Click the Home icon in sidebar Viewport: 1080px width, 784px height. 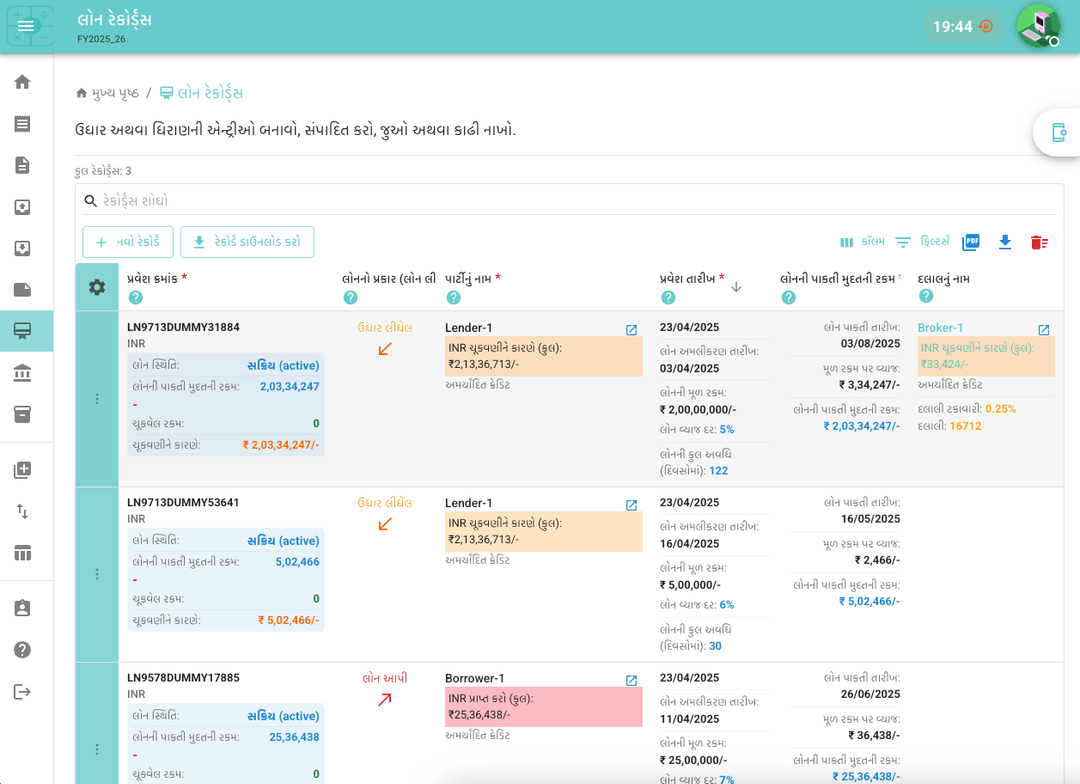click(22, 82)
